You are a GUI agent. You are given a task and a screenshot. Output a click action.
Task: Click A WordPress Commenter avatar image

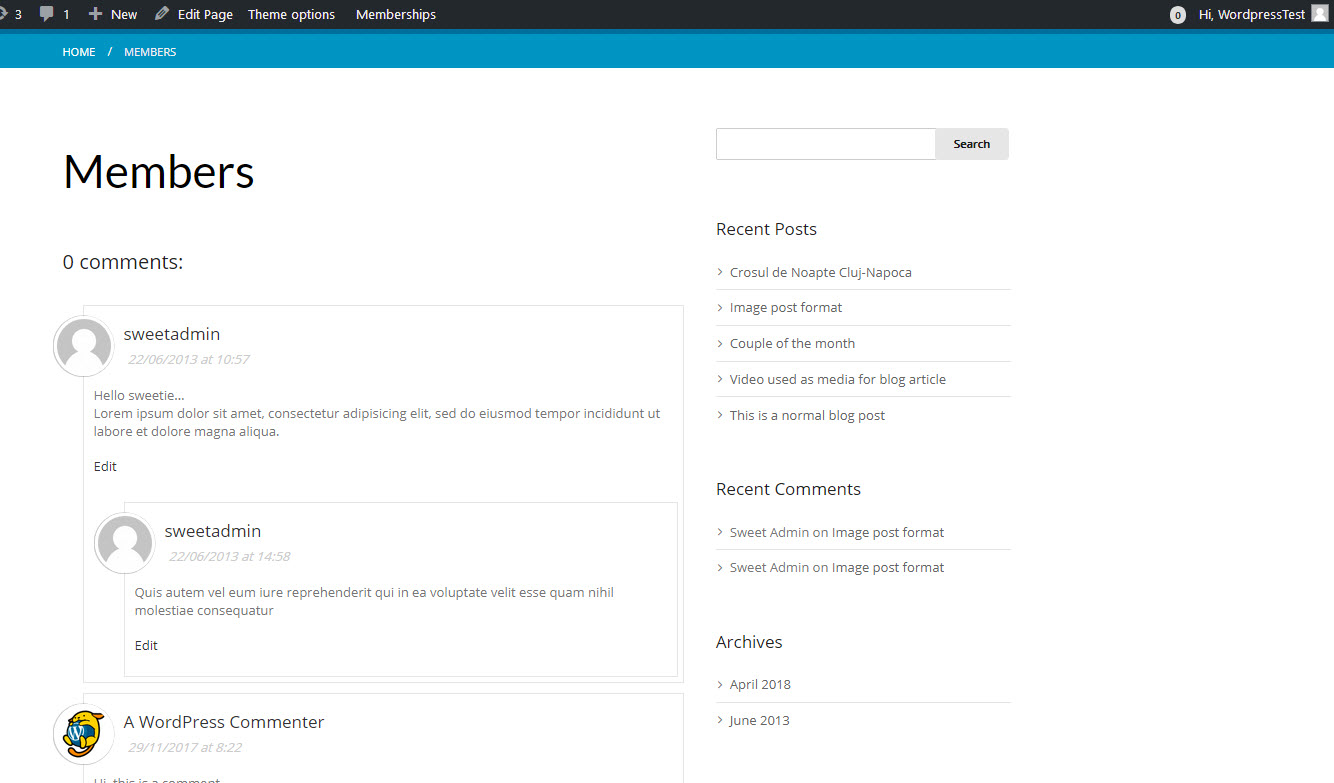pos(83,734)
